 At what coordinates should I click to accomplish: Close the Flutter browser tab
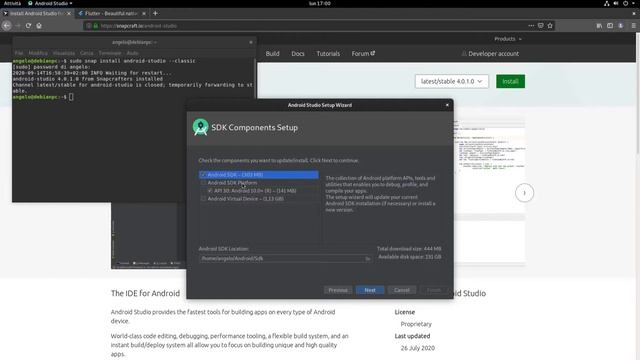tap(144, 13)
